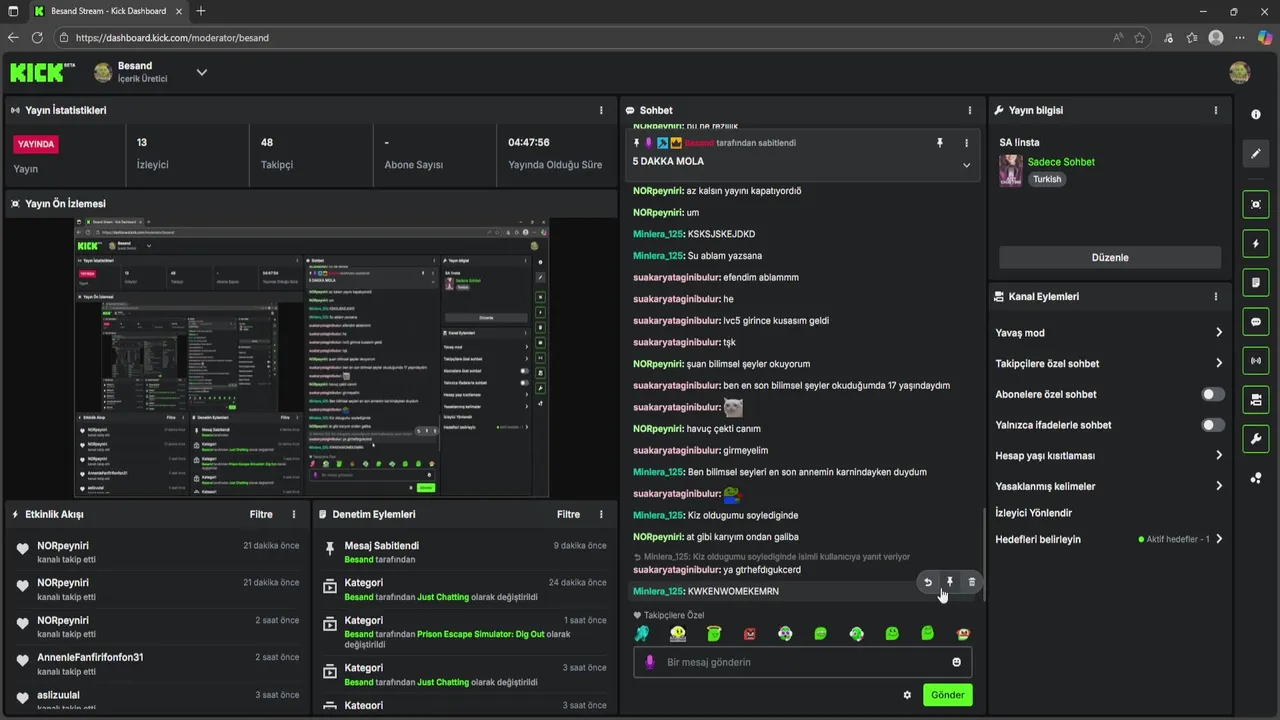1280x720 pixels.
Task: Click the Kick logo
Action: (42, 72)
